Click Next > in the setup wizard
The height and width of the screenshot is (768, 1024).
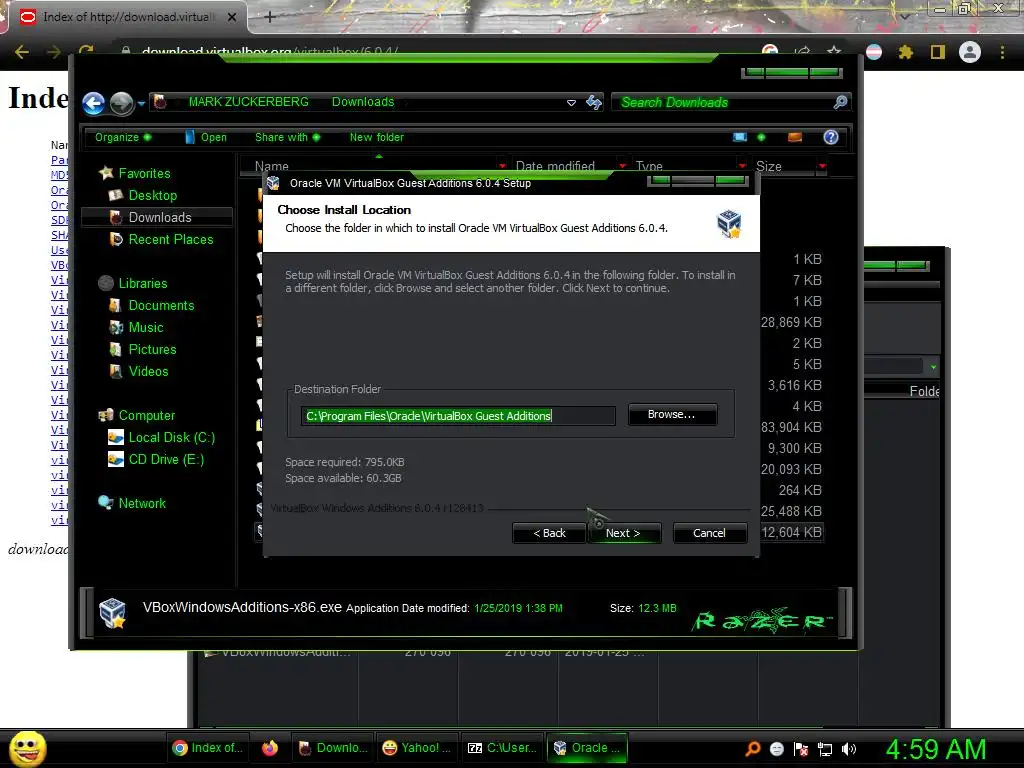point(623,533)
